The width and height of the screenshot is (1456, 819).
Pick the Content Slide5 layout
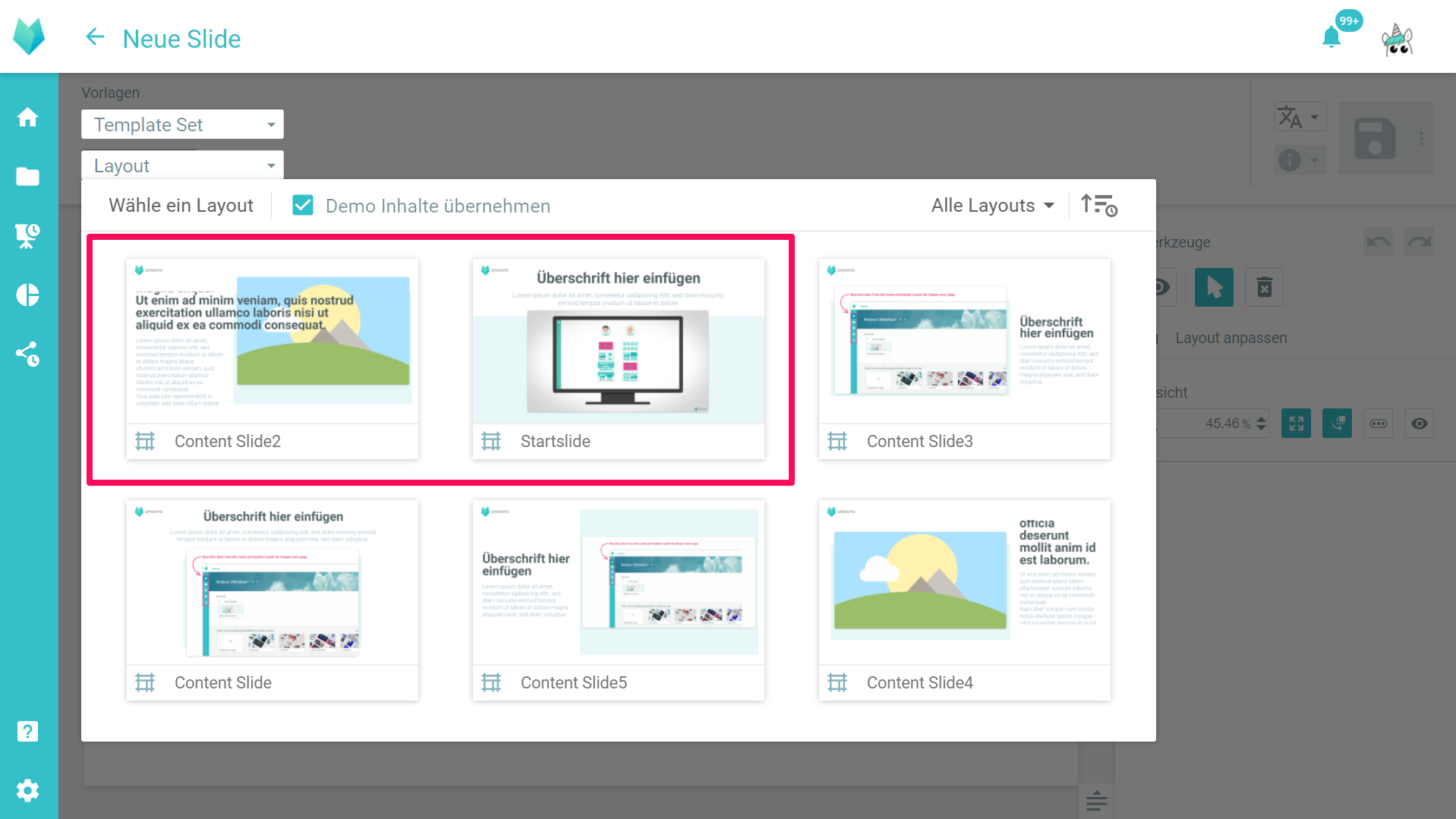point(618,600)
